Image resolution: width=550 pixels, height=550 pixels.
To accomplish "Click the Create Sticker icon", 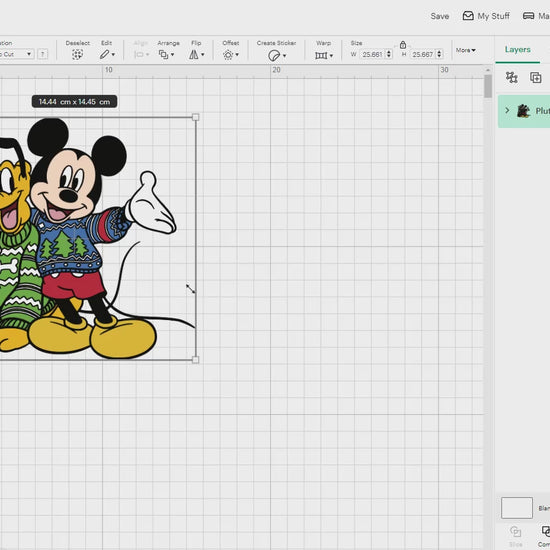I will coord(277,55).
